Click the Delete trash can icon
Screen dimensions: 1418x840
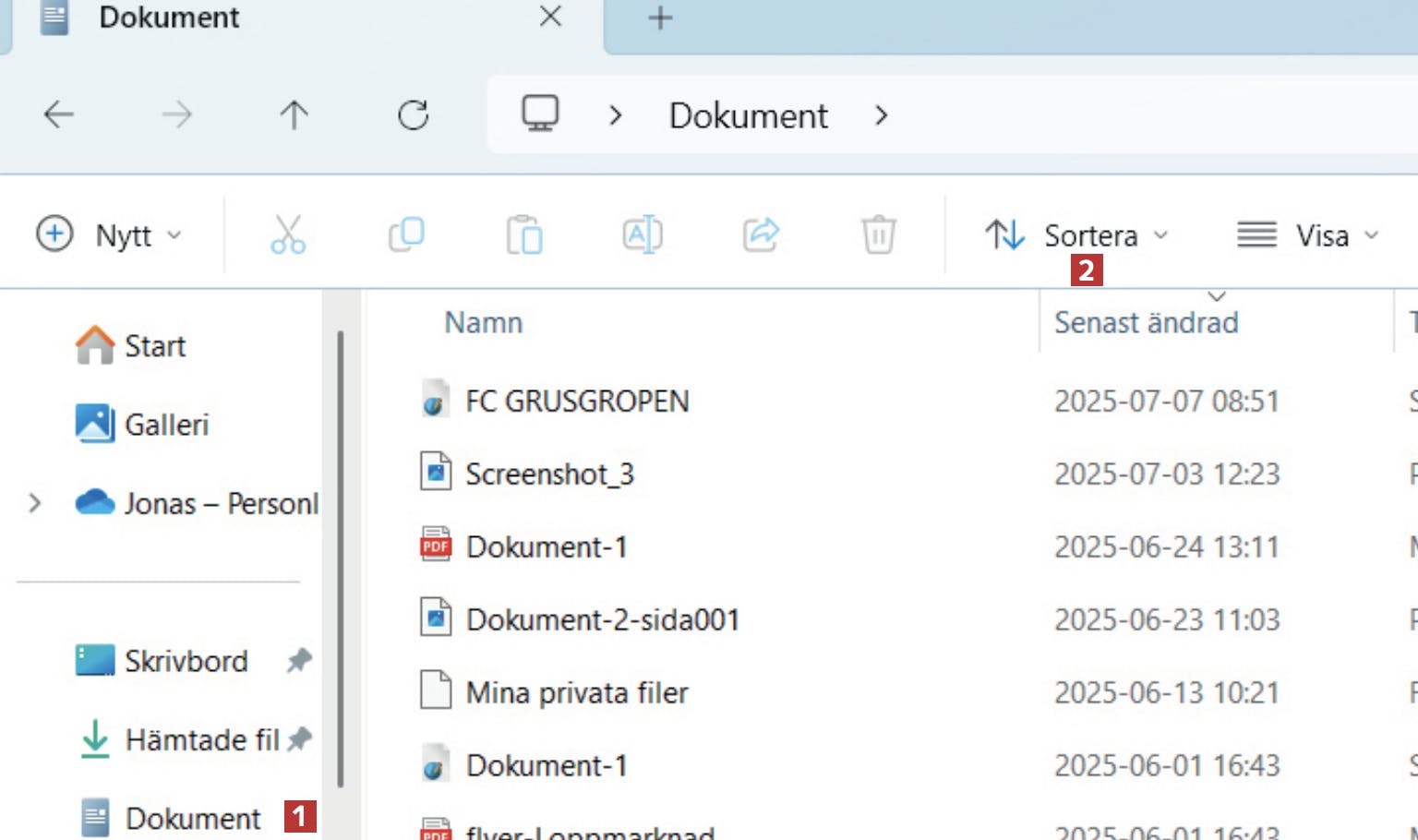pos(878,234)
